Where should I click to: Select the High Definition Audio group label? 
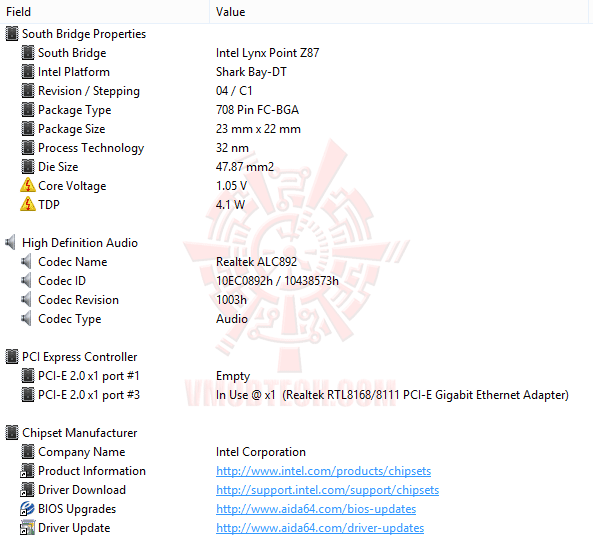point(80,243)
